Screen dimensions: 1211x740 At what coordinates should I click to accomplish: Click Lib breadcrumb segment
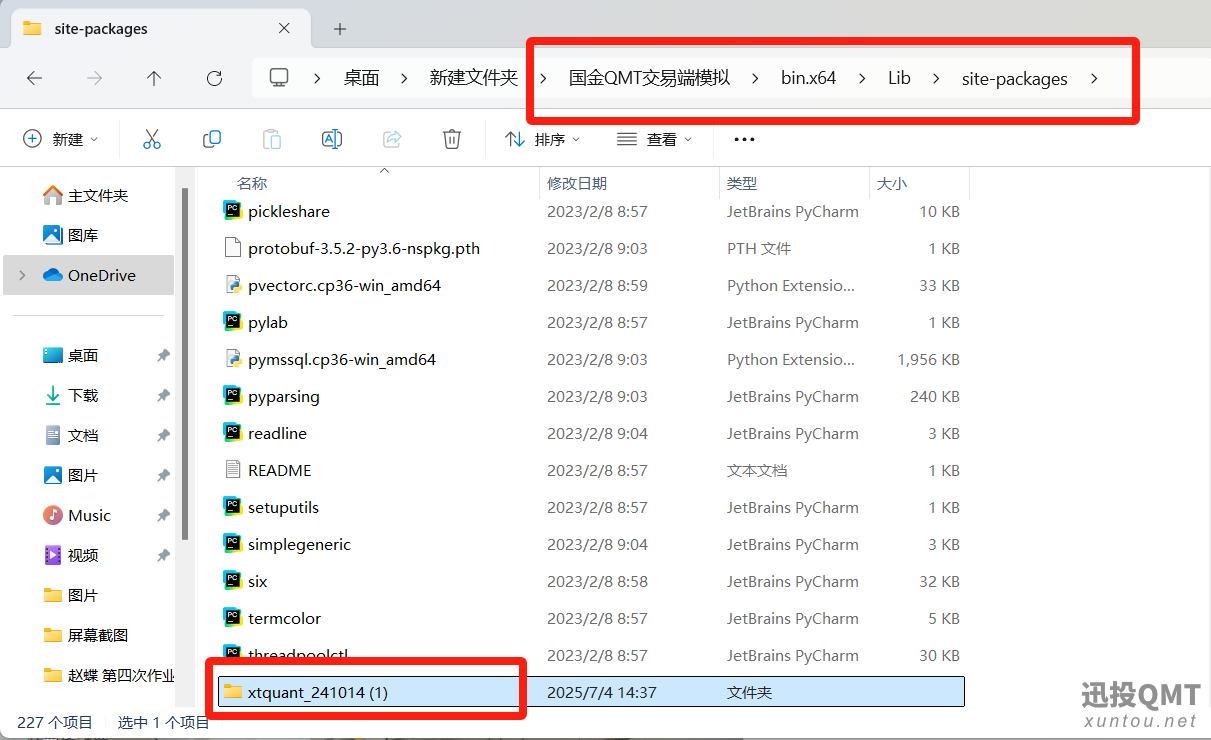click(x=899, y=78)
